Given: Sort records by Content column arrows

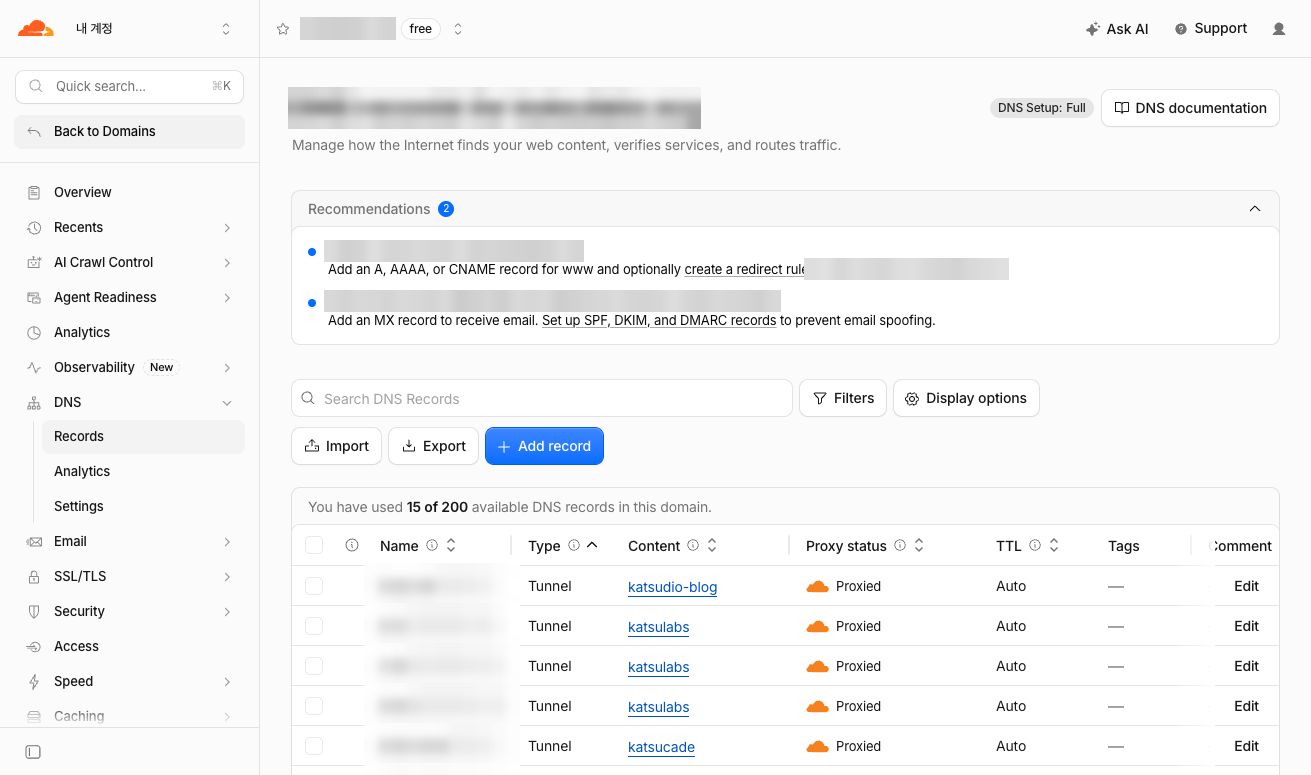Looking at the screenshot, I should pos(712,546).
